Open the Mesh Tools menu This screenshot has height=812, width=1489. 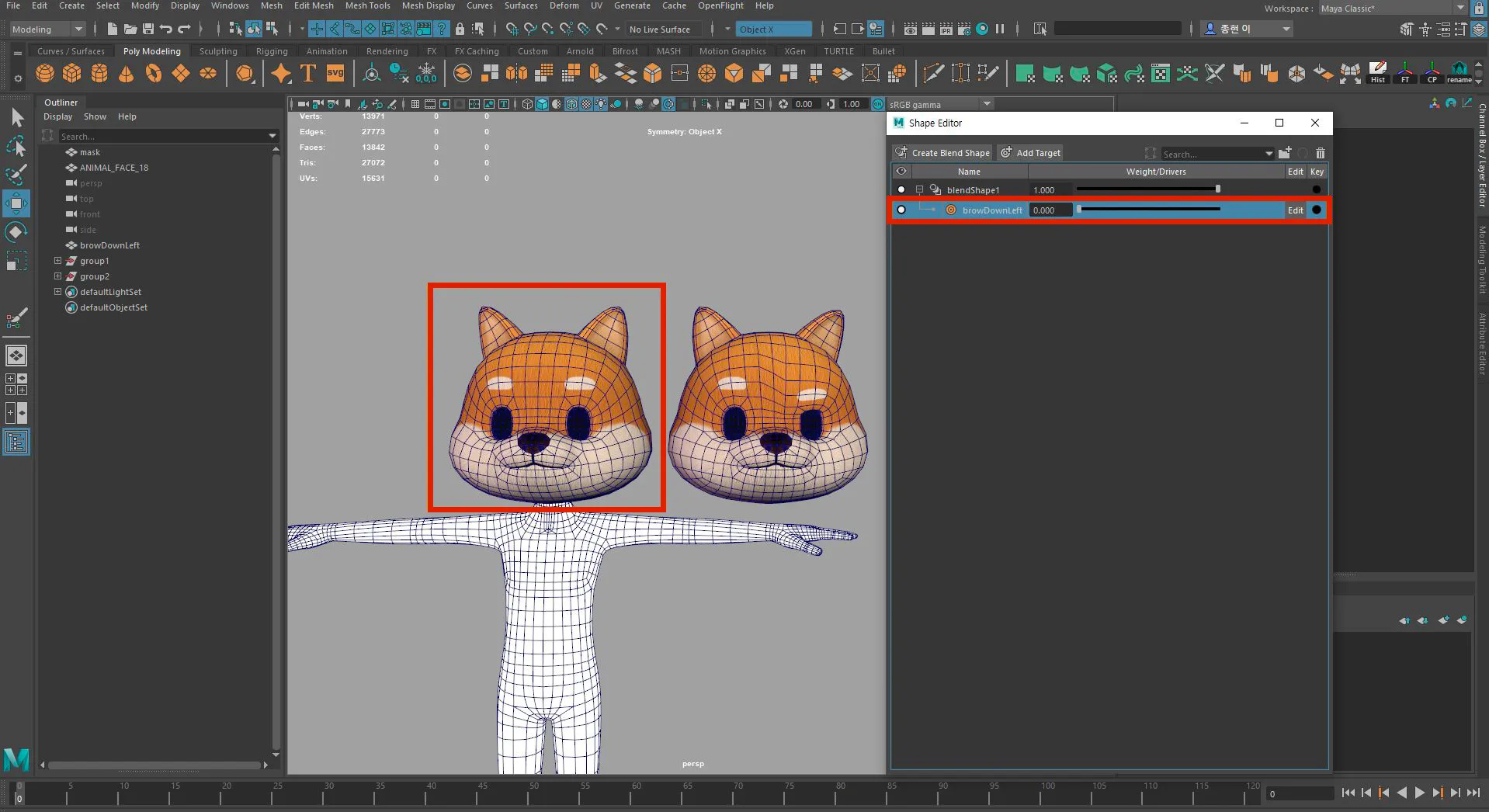(367, 5)
